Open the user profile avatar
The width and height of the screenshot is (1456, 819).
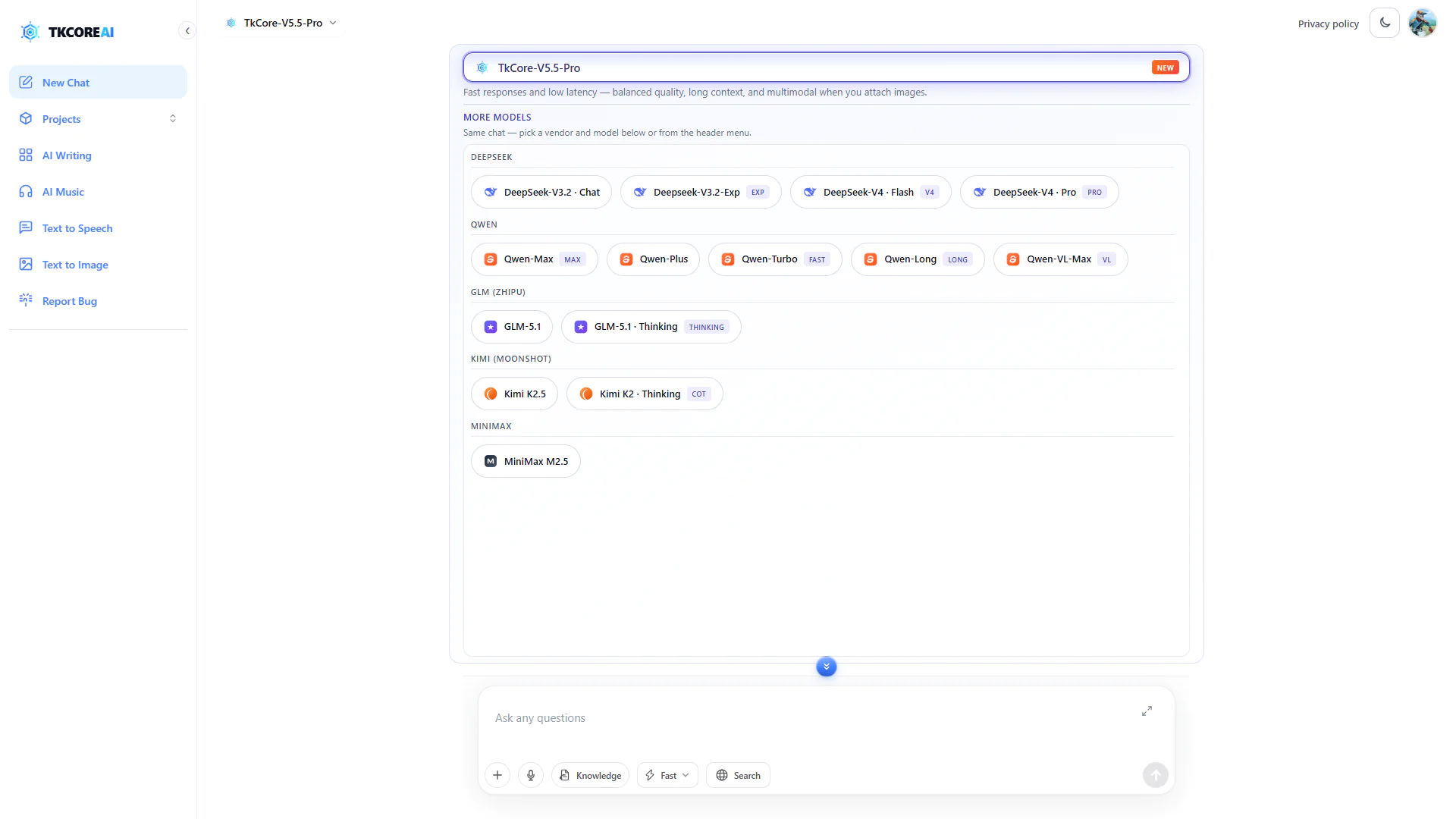click(x=1423, y=23)
